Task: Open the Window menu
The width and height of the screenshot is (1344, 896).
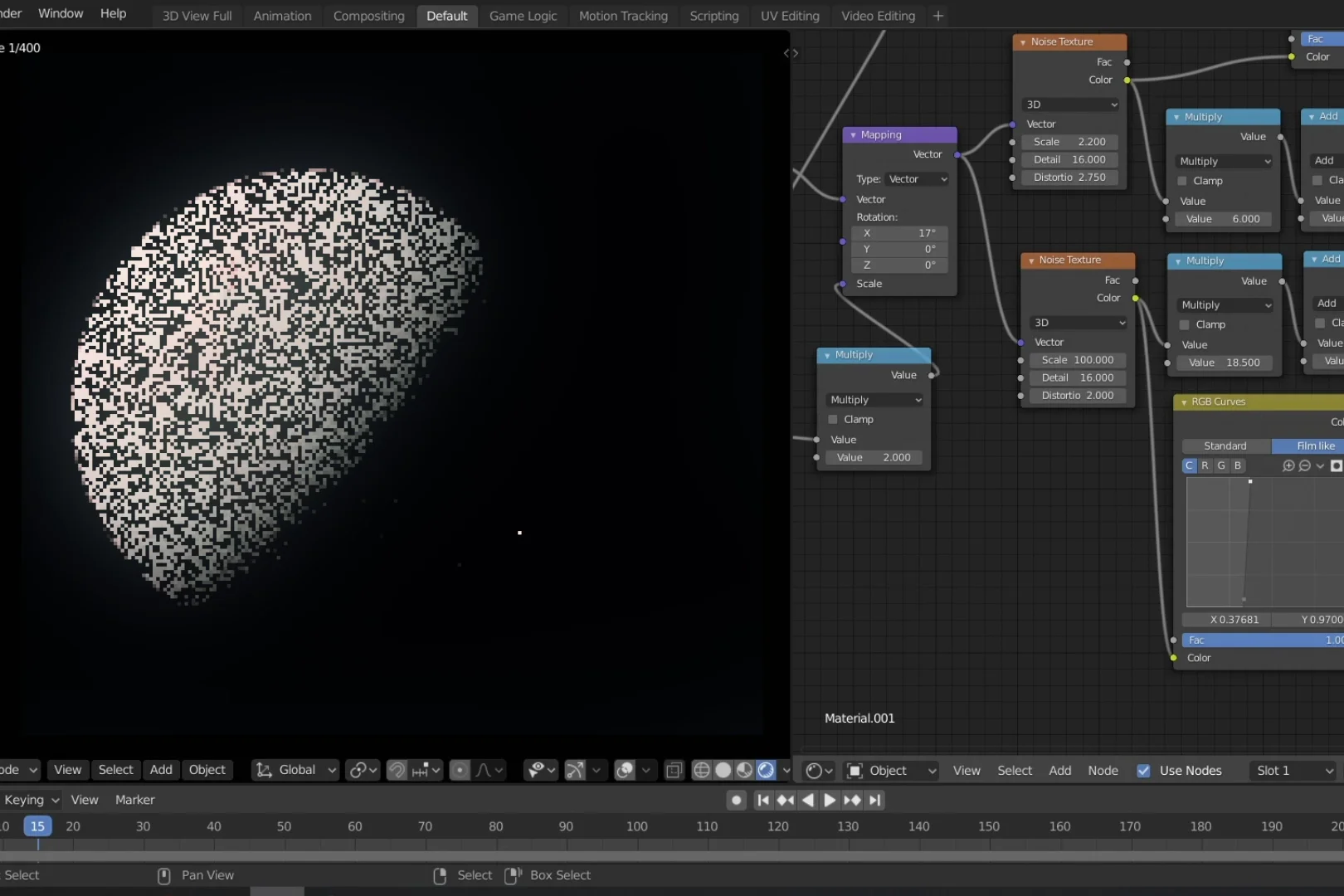Action: [61, 13]
